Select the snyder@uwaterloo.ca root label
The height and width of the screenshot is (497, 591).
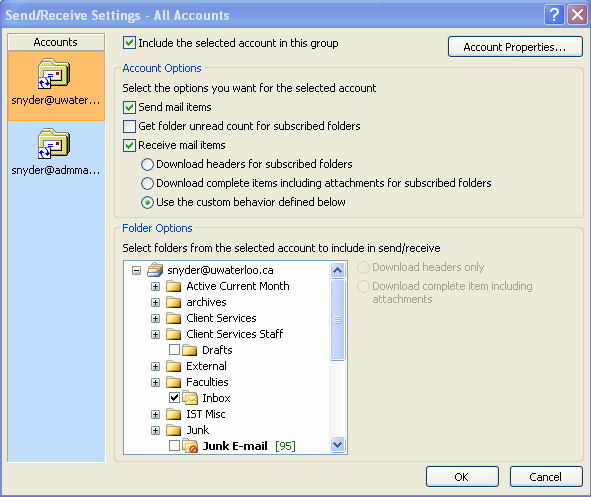(220, 270)
